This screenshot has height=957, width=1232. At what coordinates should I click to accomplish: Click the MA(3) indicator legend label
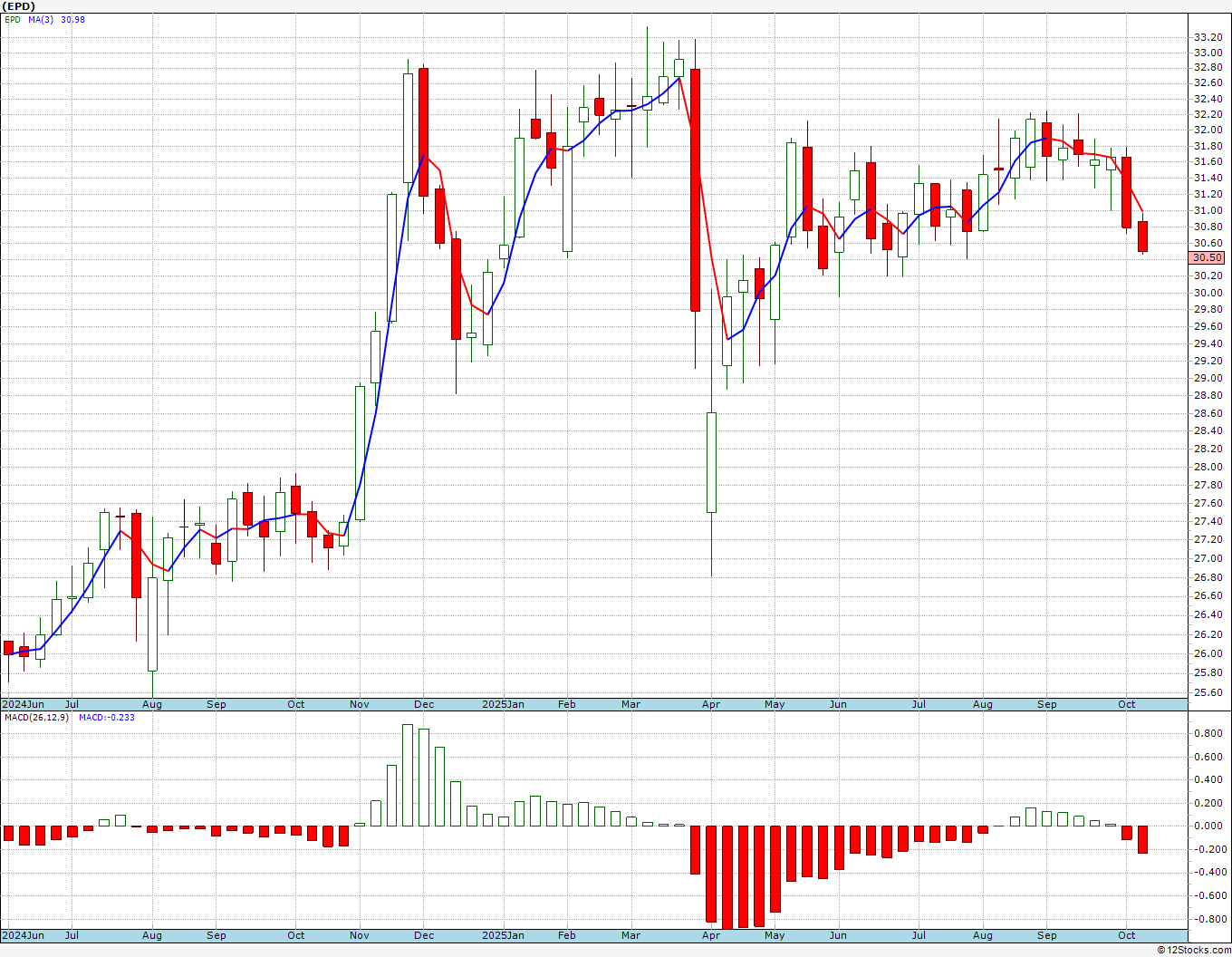[41, 19]
